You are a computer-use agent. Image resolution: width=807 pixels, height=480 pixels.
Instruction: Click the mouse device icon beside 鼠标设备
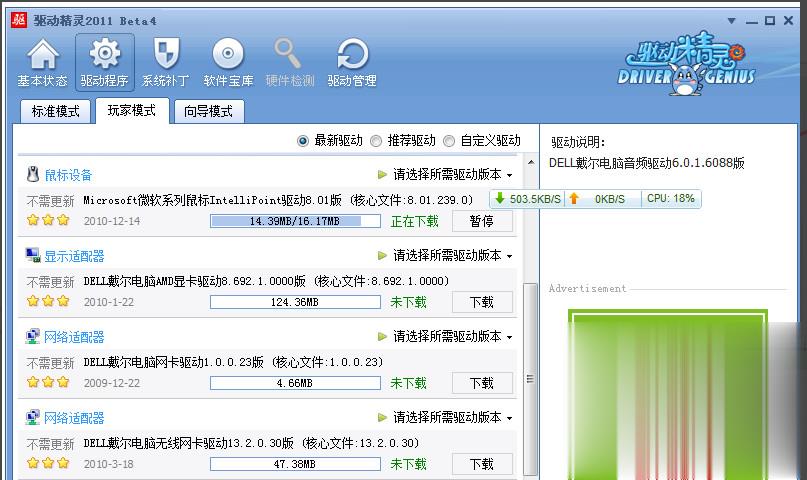[33, 174]
